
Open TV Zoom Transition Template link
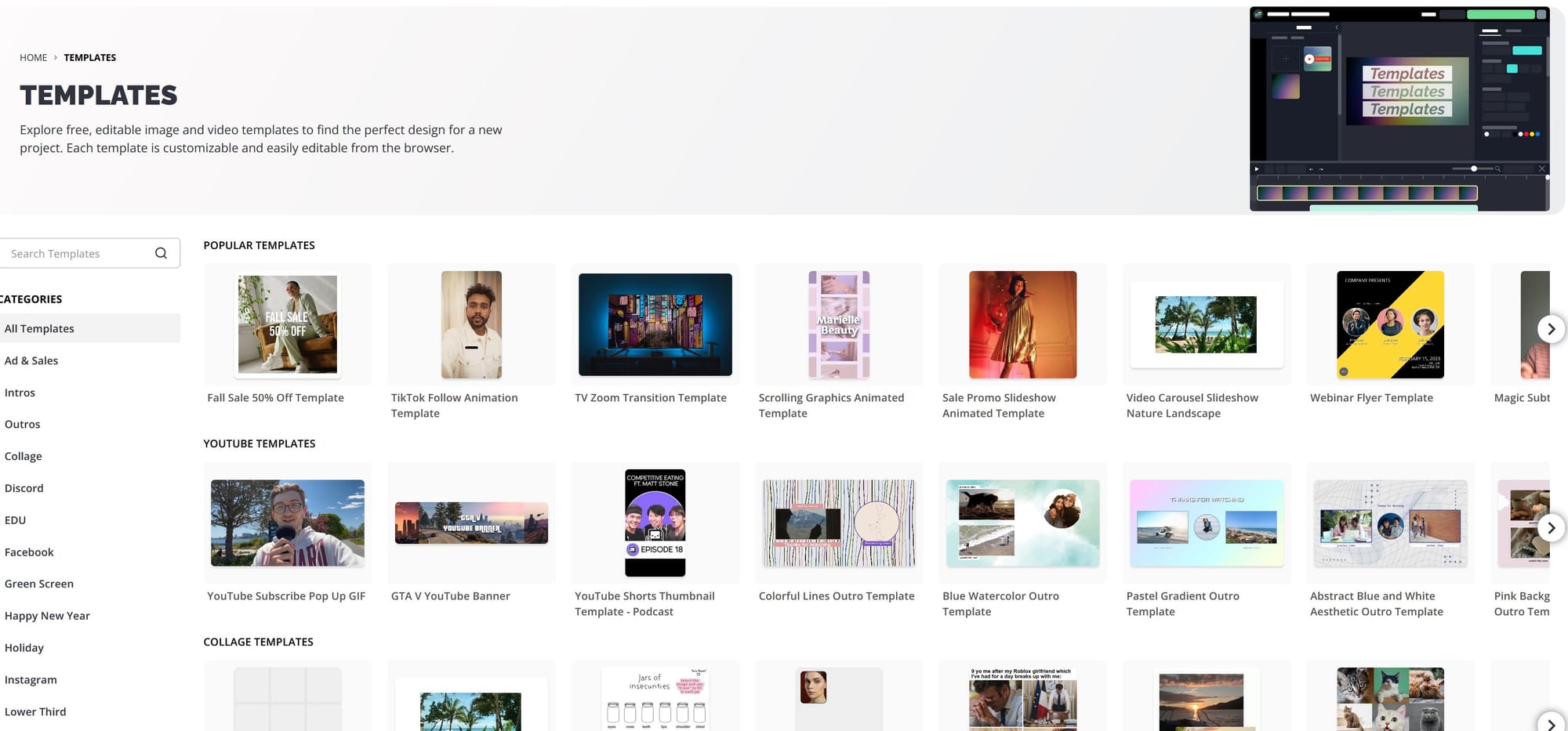[x=650, y=398]
